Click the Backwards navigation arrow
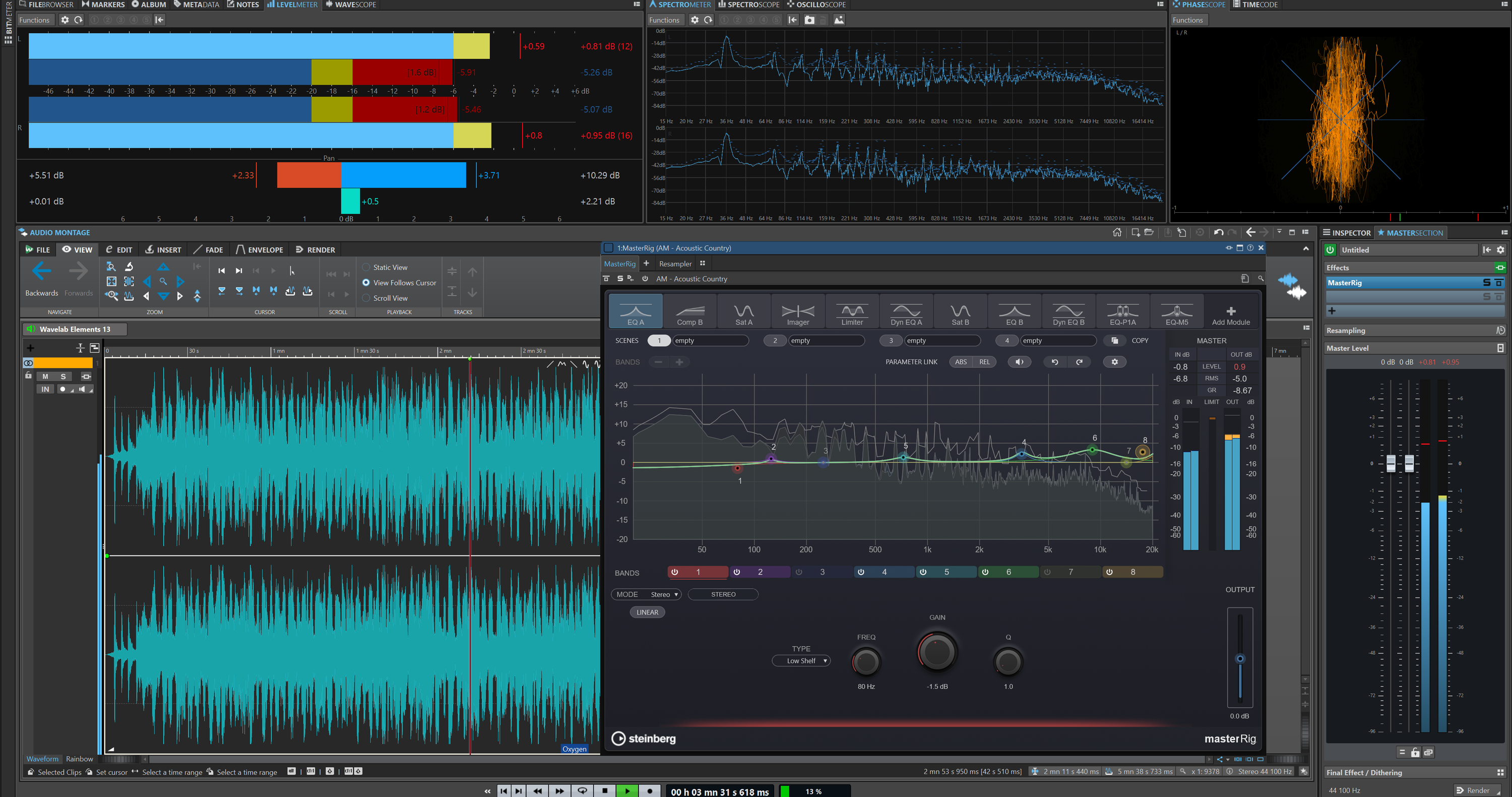1512x797 pixels. click(x=41, y=272)
